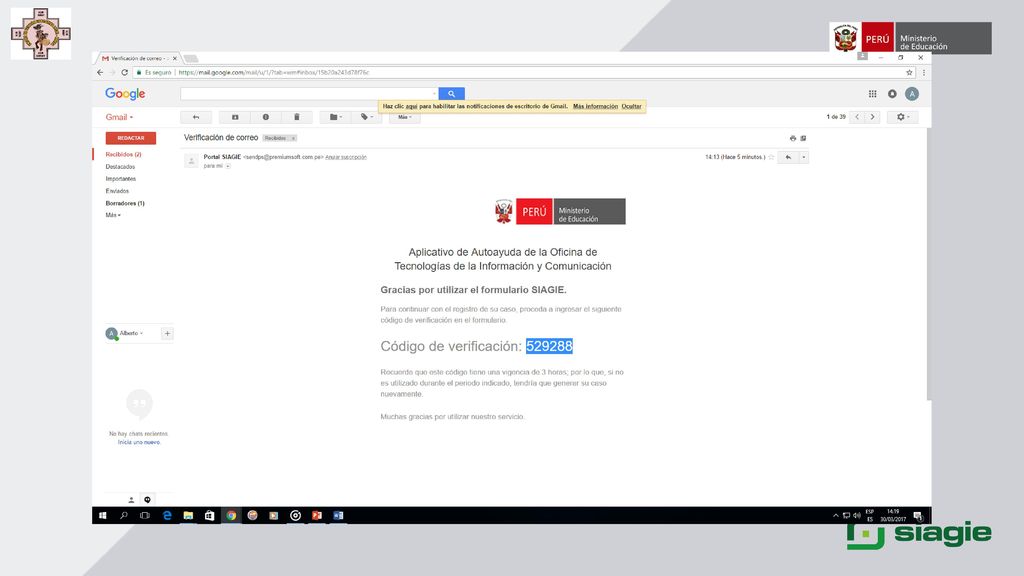Expand more reply options arrow
1024x576 pixels.
coord(803,157)
